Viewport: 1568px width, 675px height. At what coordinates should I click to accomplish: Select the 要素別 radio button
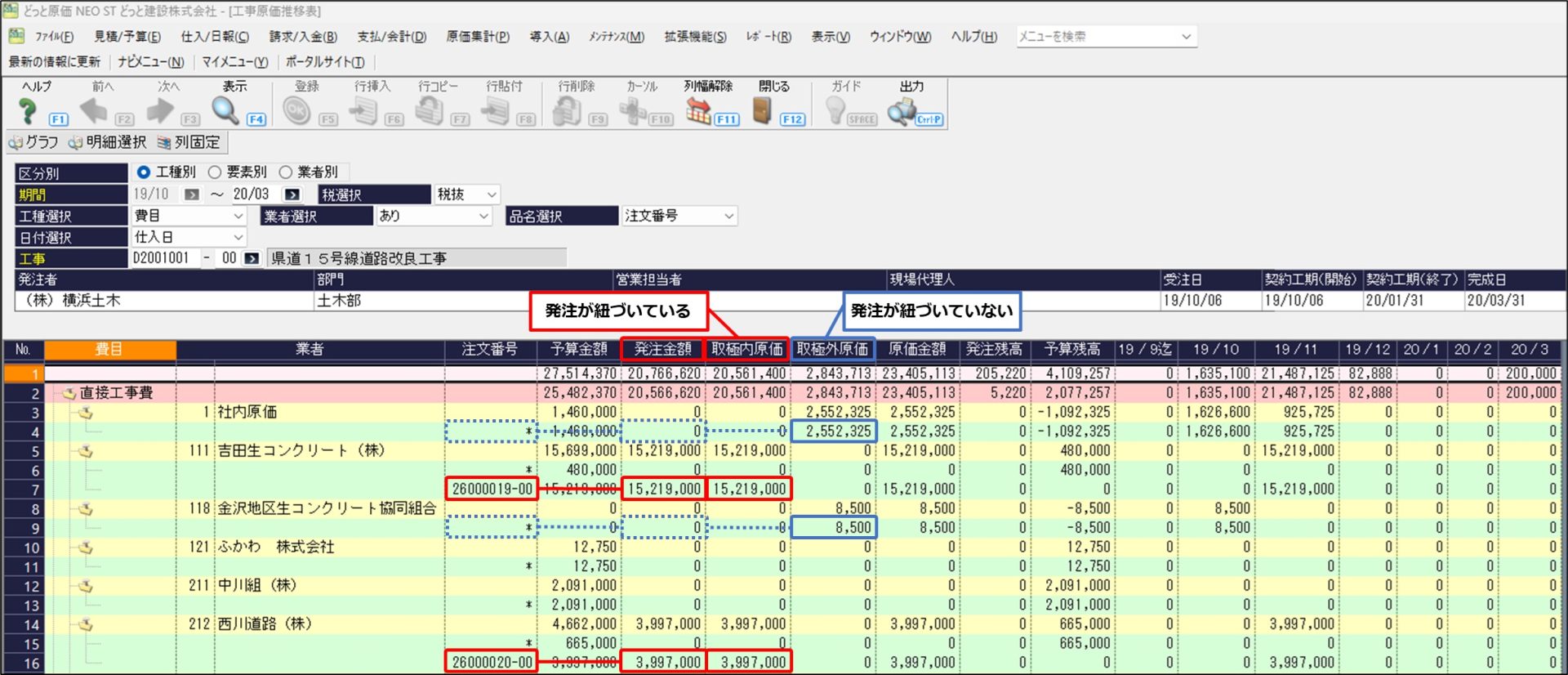(x=215, y=172)
